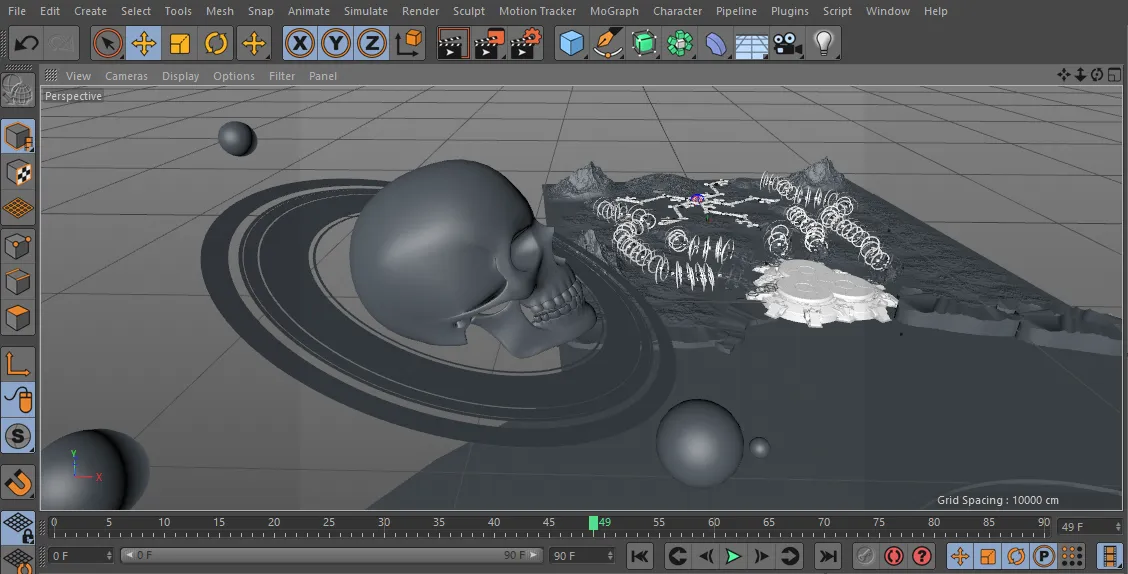Render the active view with clapperboard icon
This screenshot has width=1128, height=574.
pos(453,44)
